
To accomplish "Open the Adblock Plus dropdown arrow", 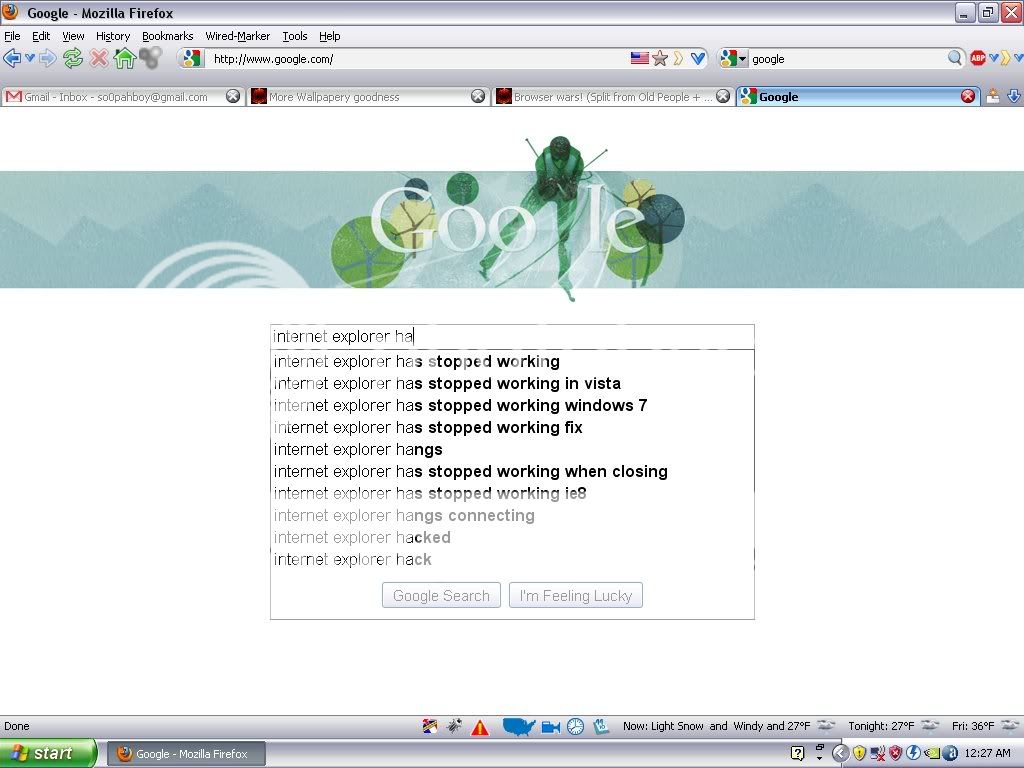I will click(x=993, y=58).
